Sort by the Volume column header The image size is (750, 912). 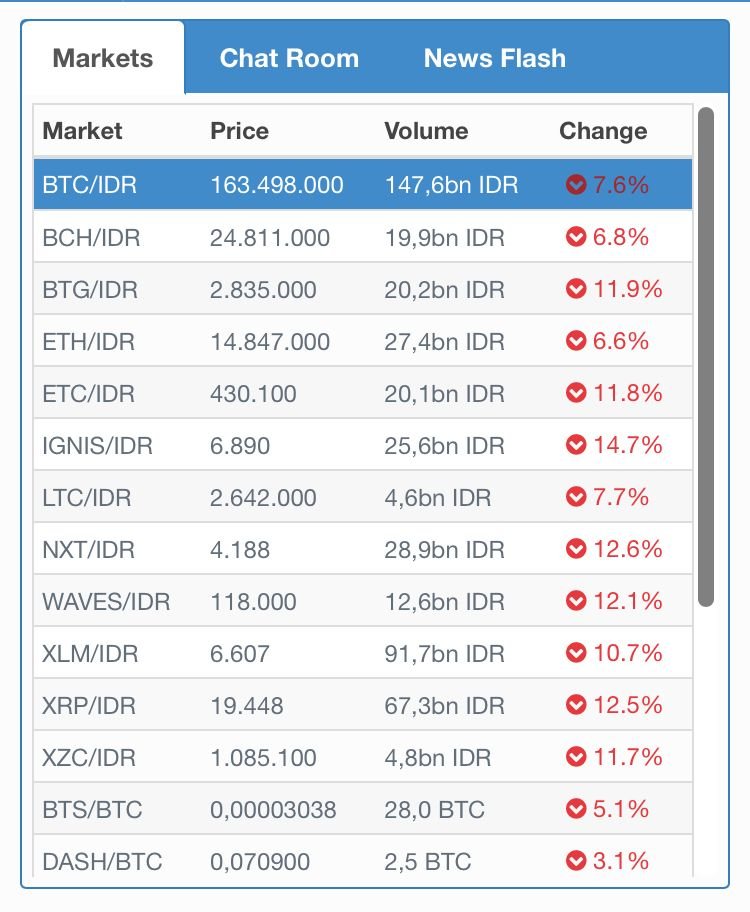[426, 131]
